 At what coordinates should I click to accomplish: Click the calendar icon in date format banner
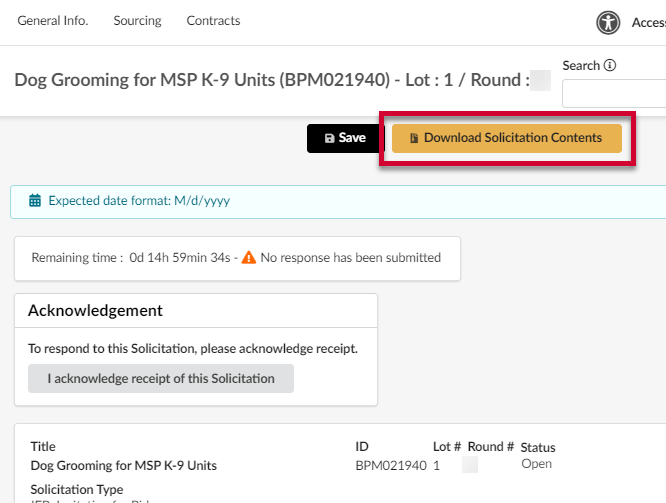35,201
